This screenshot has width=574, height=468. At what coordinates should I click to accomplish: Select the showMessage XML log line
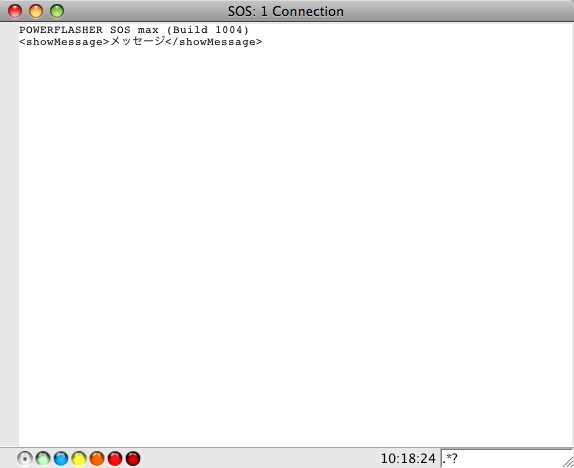(x=141, y=41)
